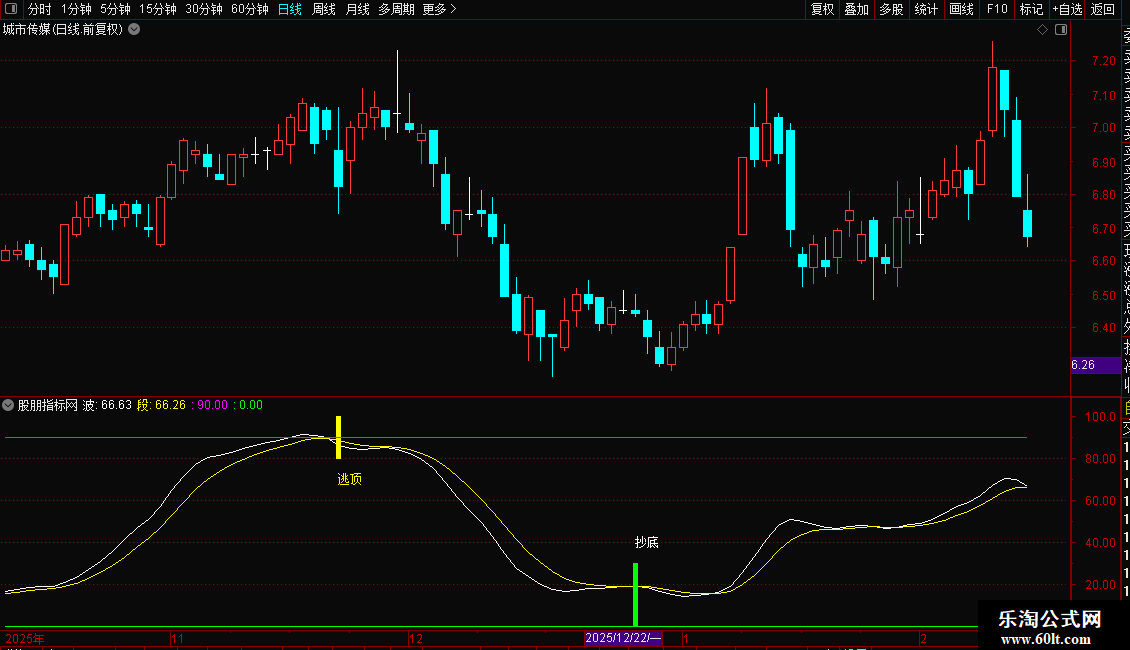Switch to 分时 intraday view
1130x650 pixels.
point(40,9)
